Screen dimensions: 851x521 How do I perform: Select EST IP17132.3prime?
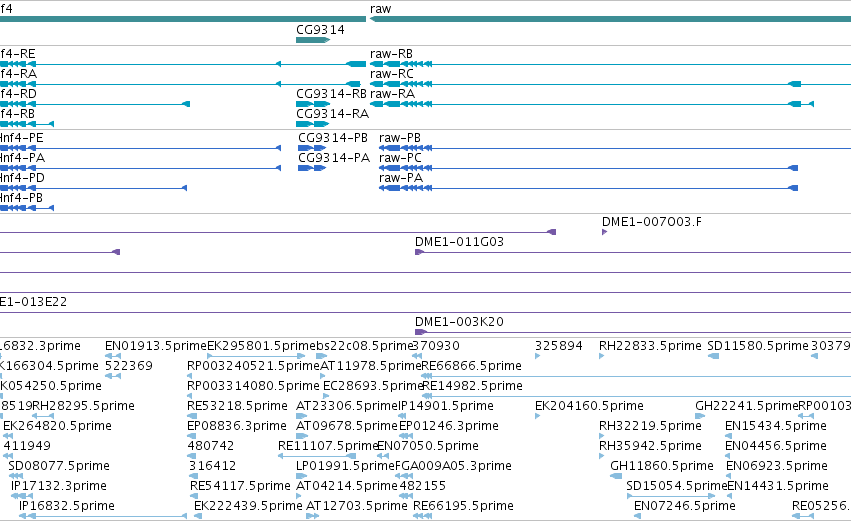pyautogui.click(x=22, y=497)
